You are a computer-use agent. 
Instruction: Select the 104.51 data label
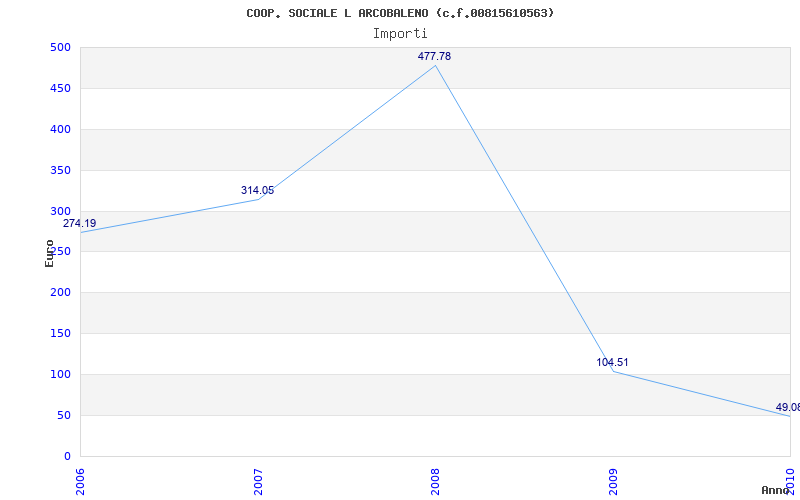[x=612, y=363]
